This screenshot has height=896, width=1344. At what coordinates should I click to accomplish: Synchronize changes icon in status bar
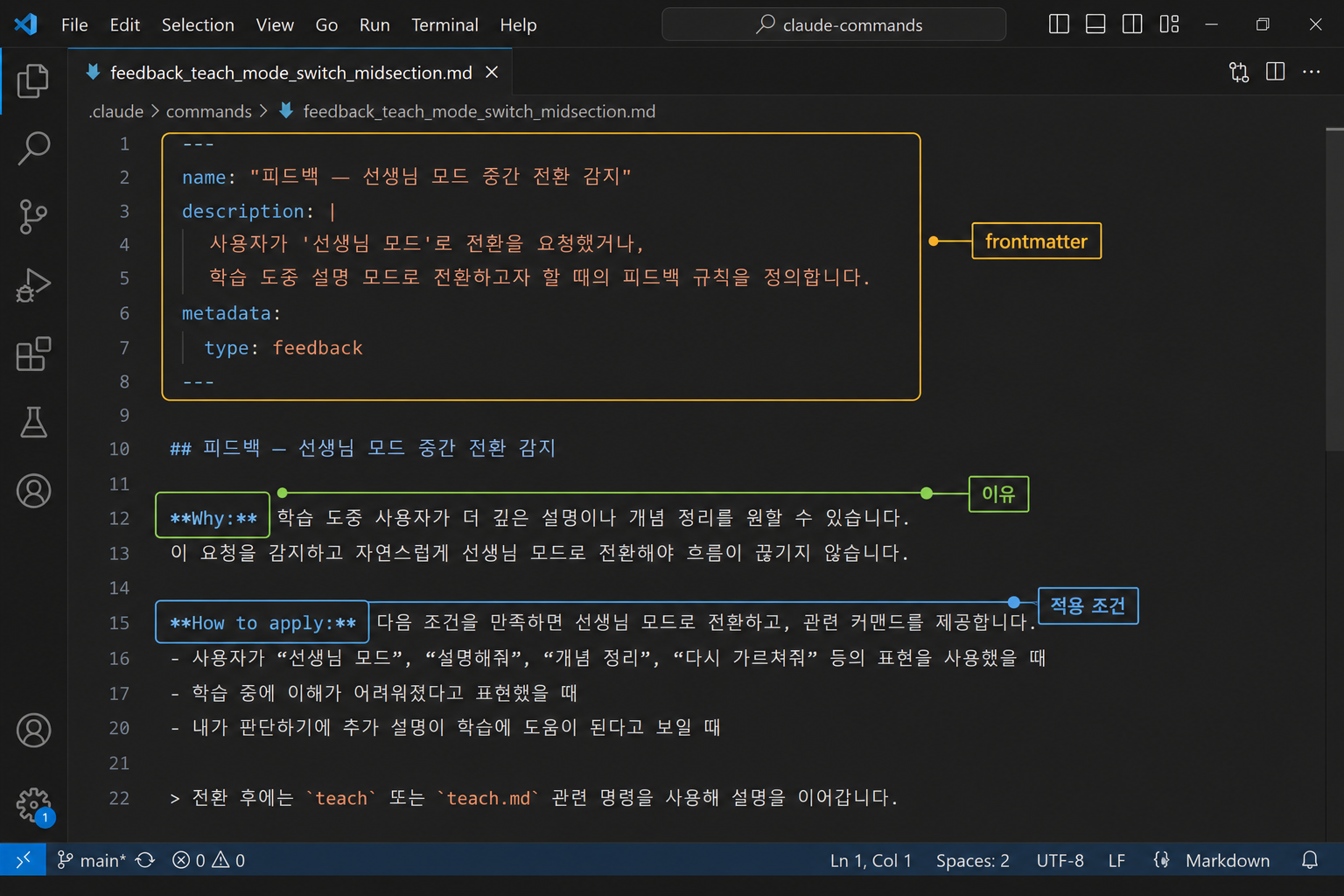pyautogui.click(x=145, y=860)
